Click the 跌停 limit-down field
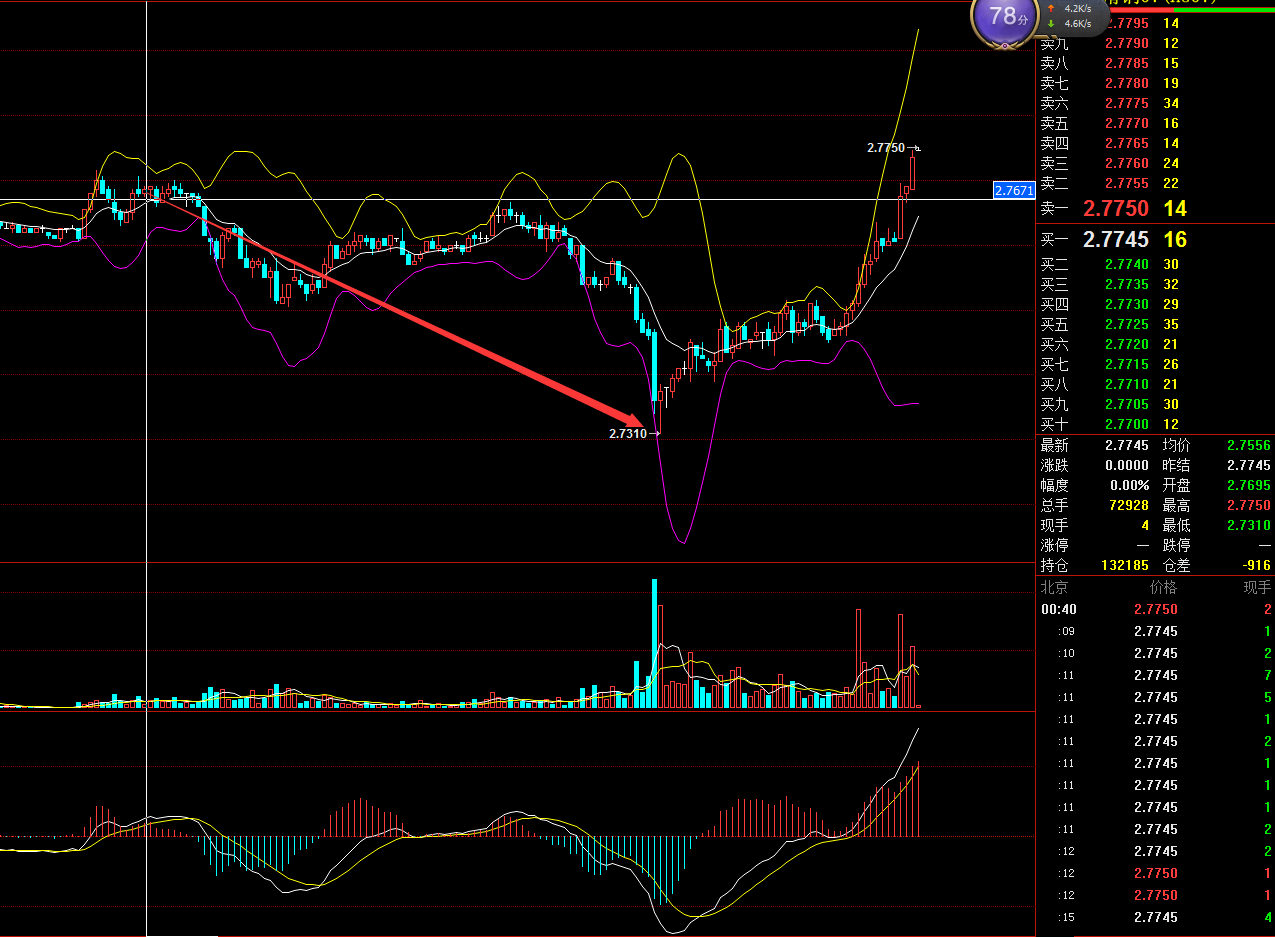The height and width of the screenshot is (937, 1275). pyautogui.click(x=1217, y=545)
